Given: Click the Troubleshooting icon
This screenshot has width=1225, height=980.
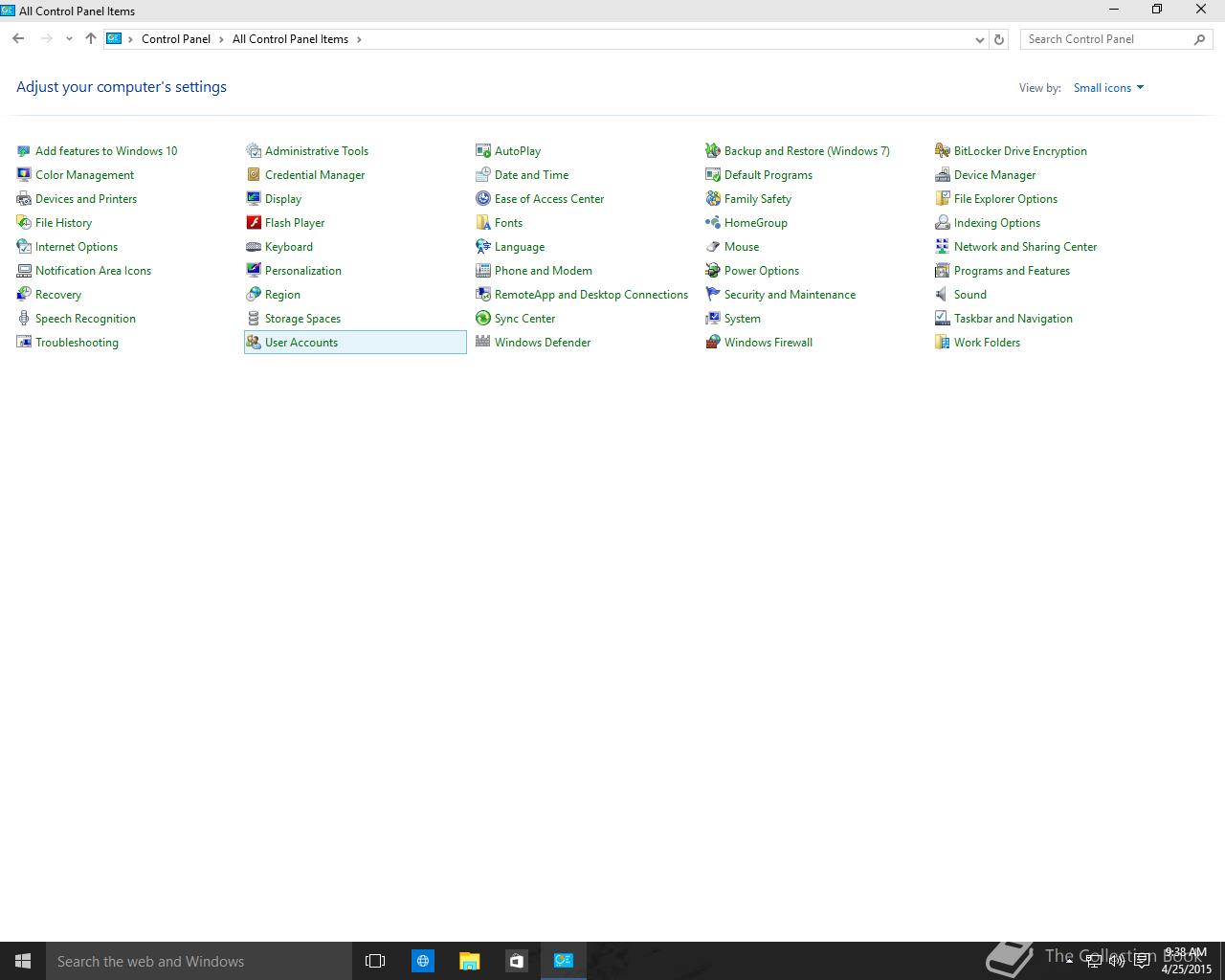Looking at the screenshot, I should pyautogui.click(x=24, y=342).
